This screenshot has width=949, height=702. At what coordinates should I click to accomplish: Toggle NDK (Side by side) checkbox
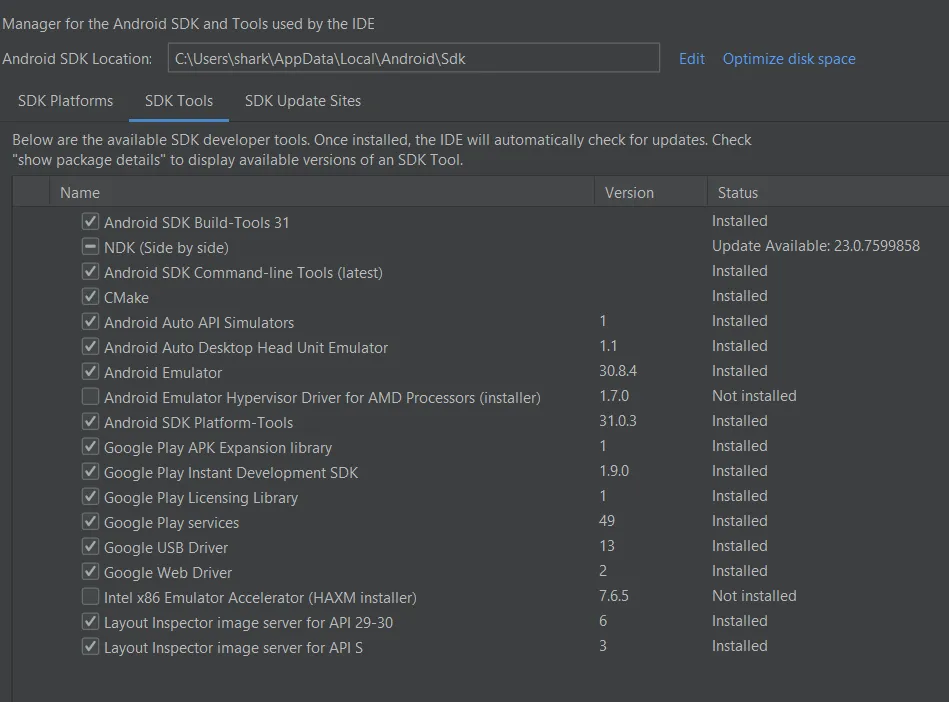coord(91,247)
